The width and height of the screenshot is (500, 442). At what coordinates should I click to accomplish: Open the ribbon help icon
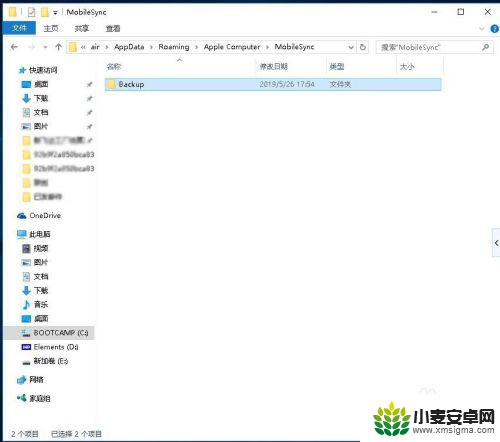click(x=495, y=29)
